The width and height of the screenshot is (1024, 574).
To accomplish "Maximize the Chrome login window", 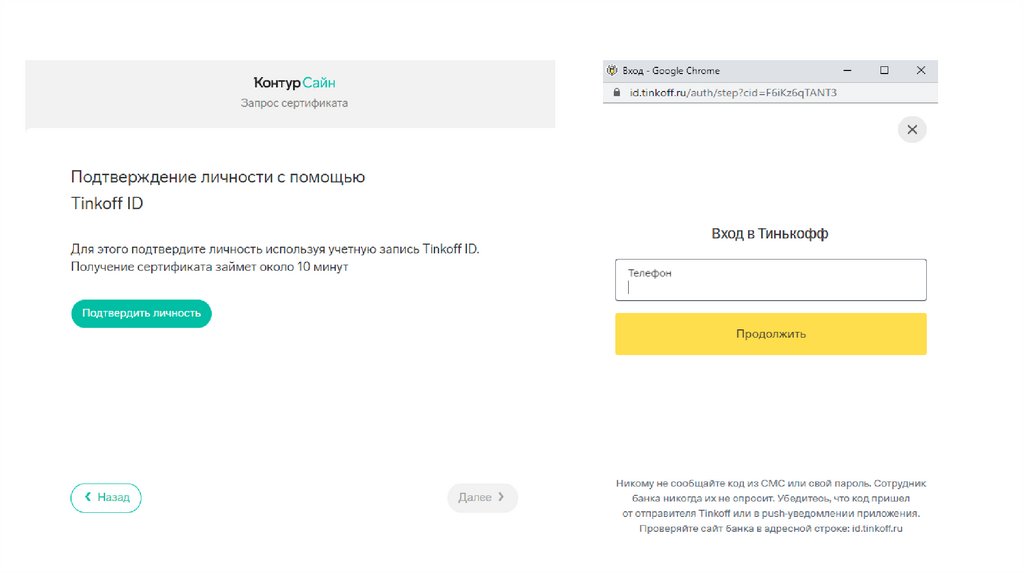I will [x=884, y=71].
